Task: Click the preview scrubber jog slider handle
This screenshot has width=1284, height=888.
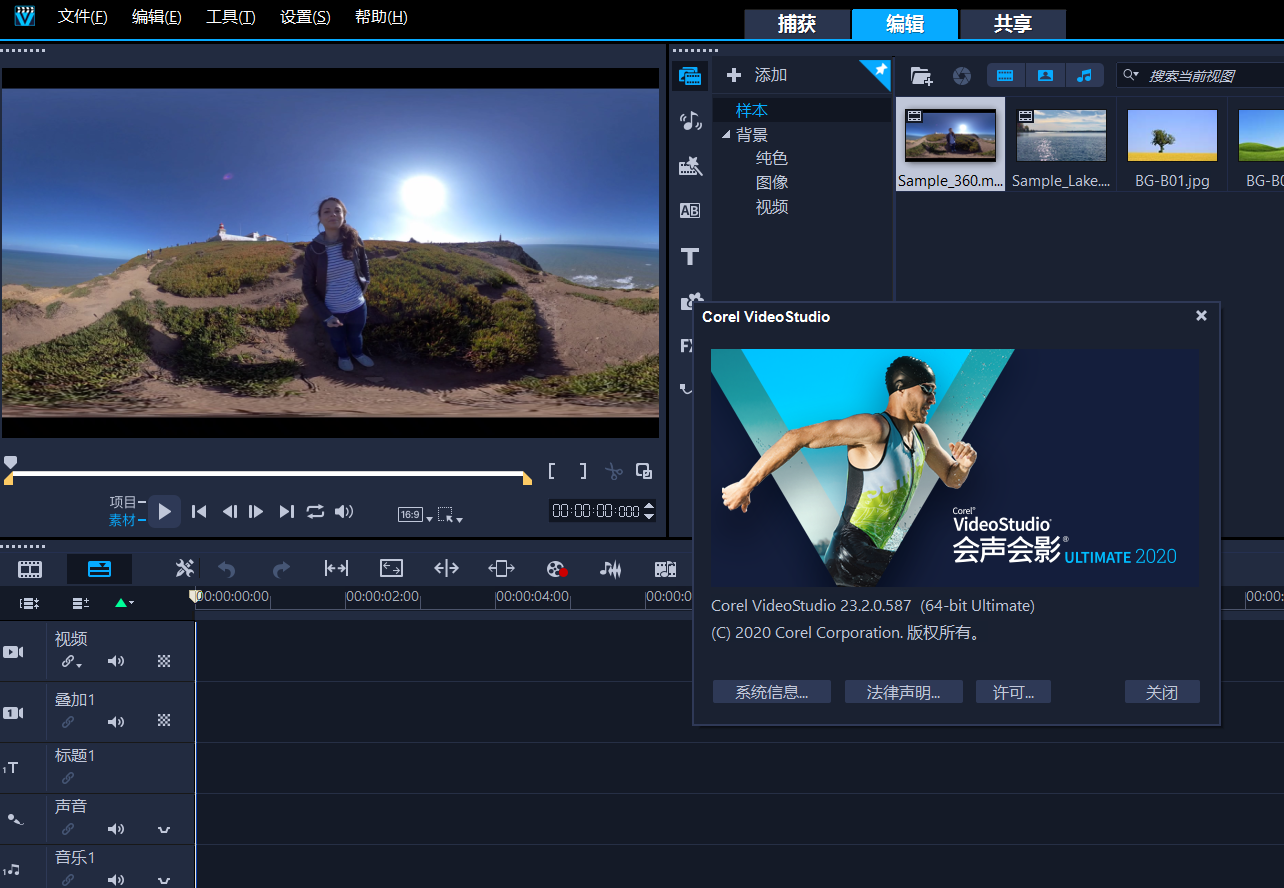Action: pyautogui.click(x=10, y=462)
